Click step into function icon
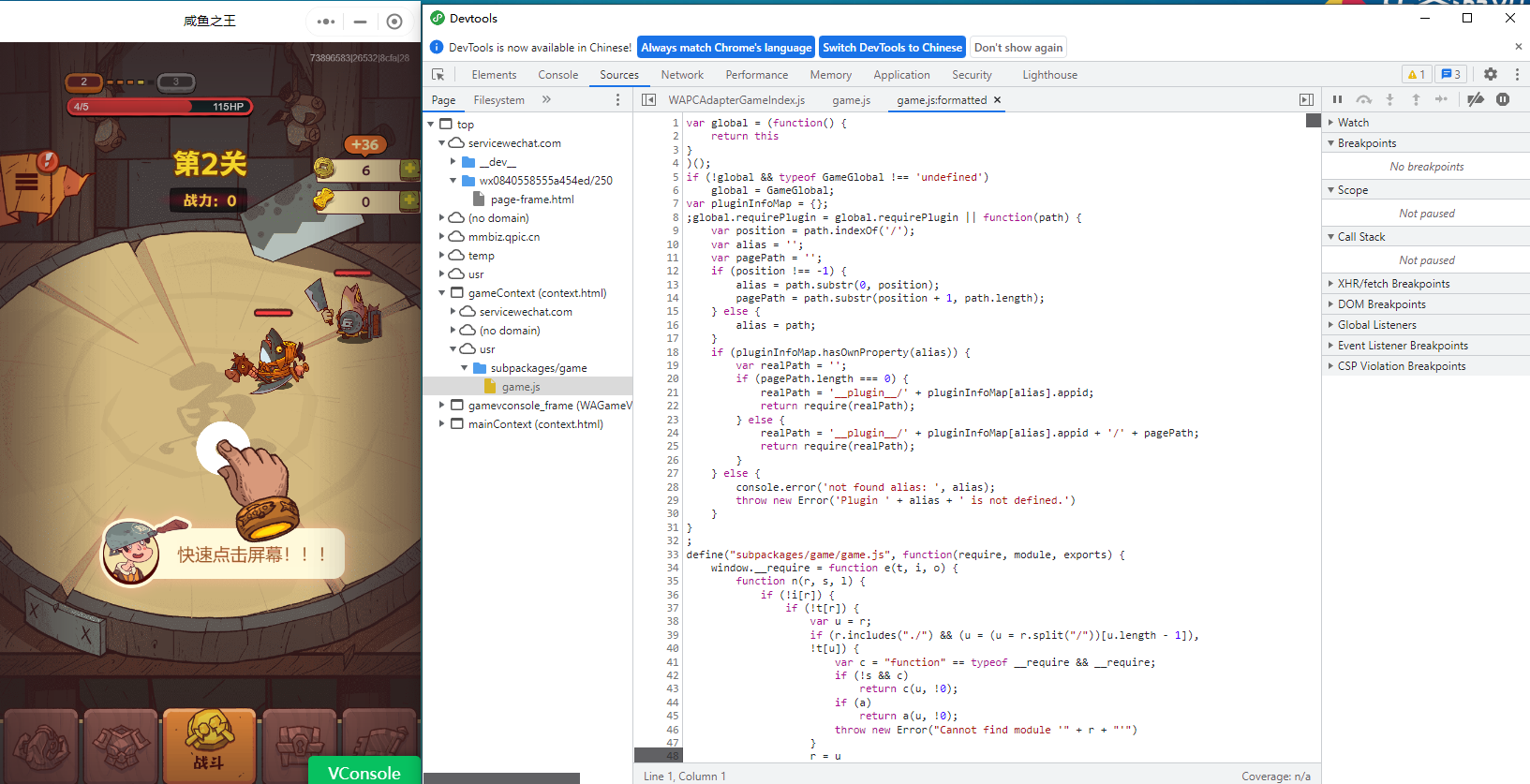 1389,99
